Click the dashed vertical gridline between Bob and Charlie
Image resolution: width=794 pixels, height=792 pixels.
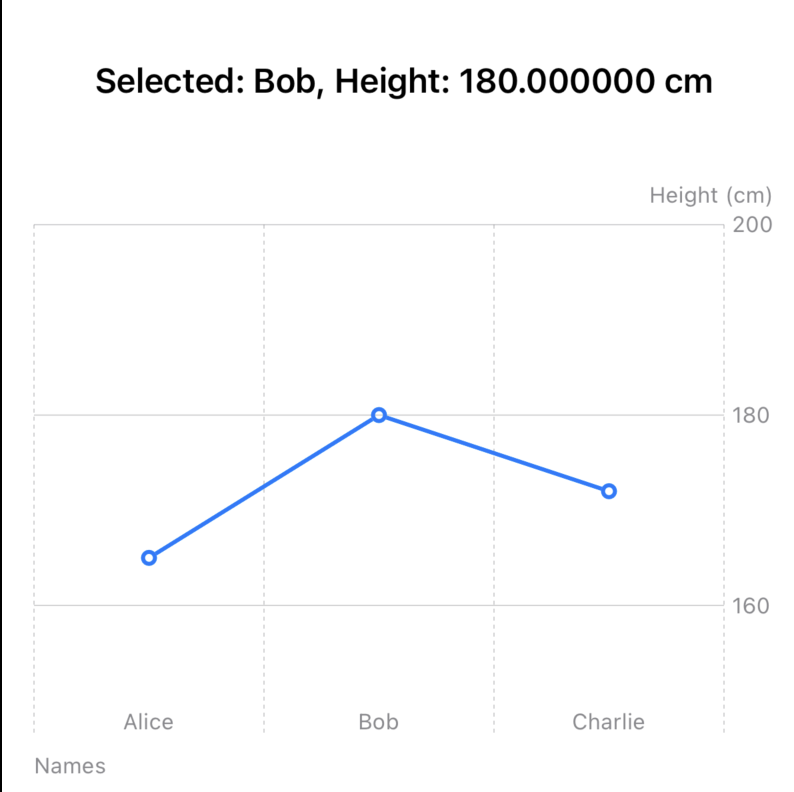pos(494,354)
